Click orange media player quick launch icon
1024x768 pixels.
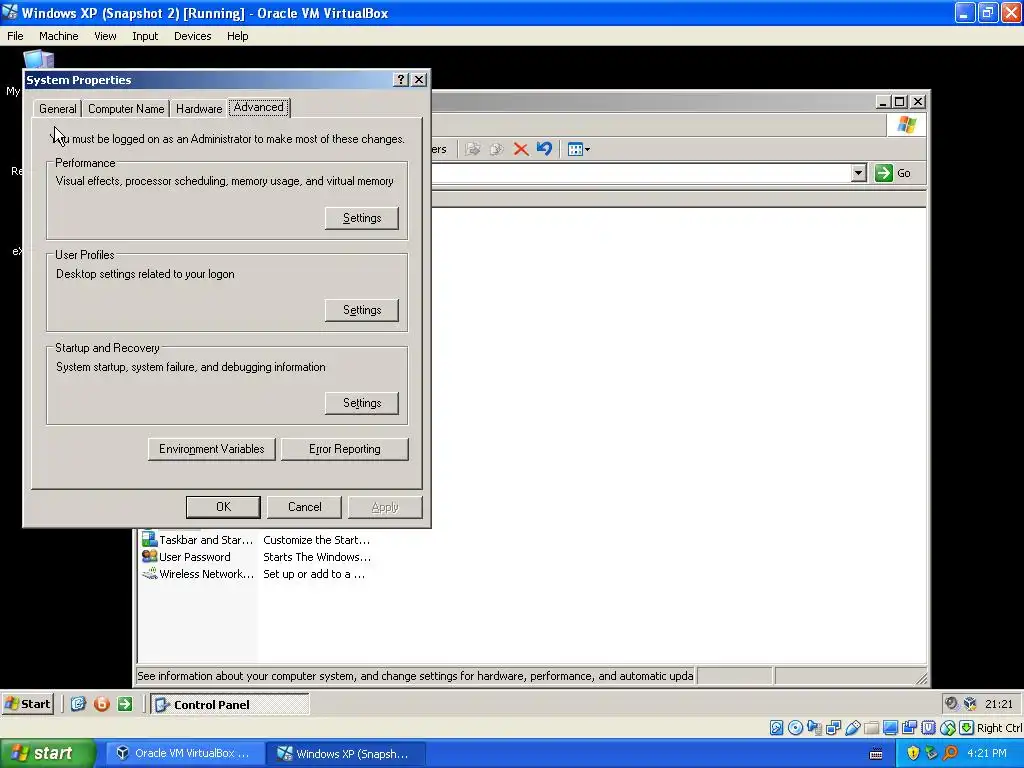pyautogui.click(x=101, y=704)
